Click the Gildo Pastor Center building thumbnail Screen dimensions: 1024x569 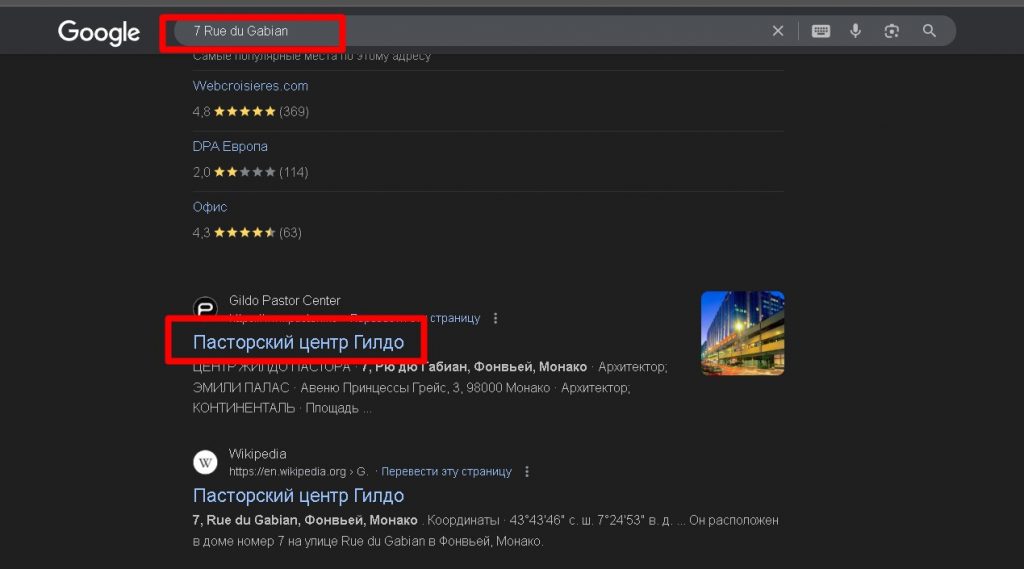coord(743,333)
